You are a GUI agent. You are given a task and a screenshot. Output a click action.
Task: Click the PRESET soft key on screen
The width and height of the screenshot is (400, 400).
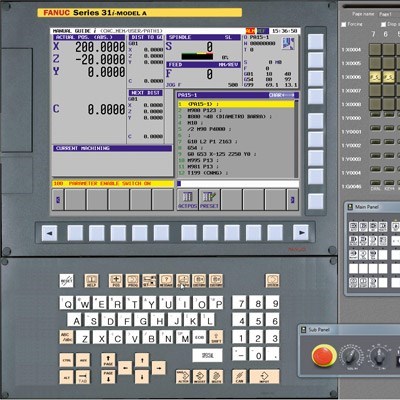point(209,200)
